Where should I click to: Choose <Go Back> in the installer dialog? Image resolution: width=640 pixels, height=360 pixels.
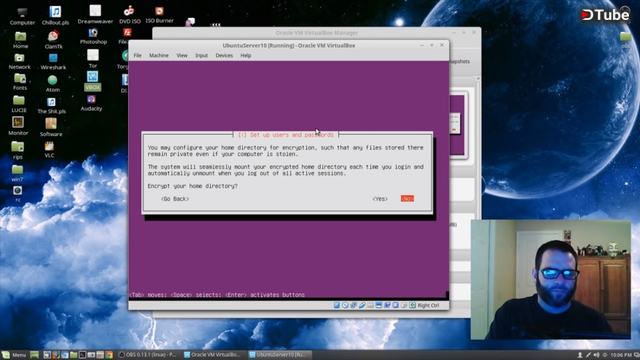pyautogui.click(x=175, y=199)
